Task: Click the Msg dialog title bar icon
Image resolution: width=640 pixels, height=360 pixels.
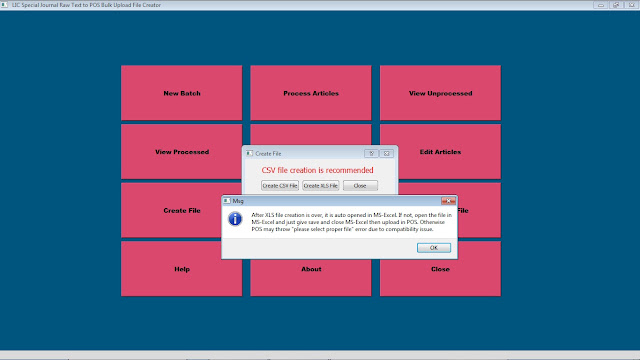Action: point(227,201)
